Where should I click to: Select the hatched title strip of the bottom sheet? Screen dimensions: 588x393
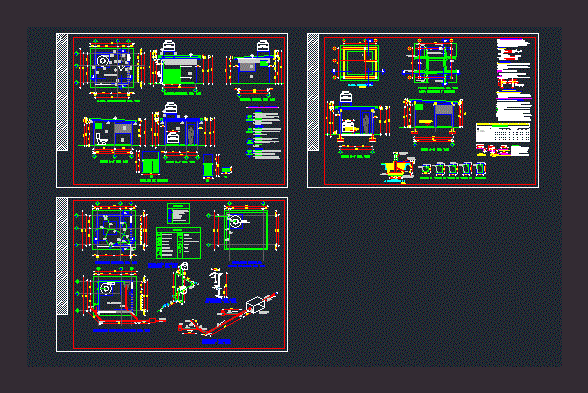[x=63, y=256]
